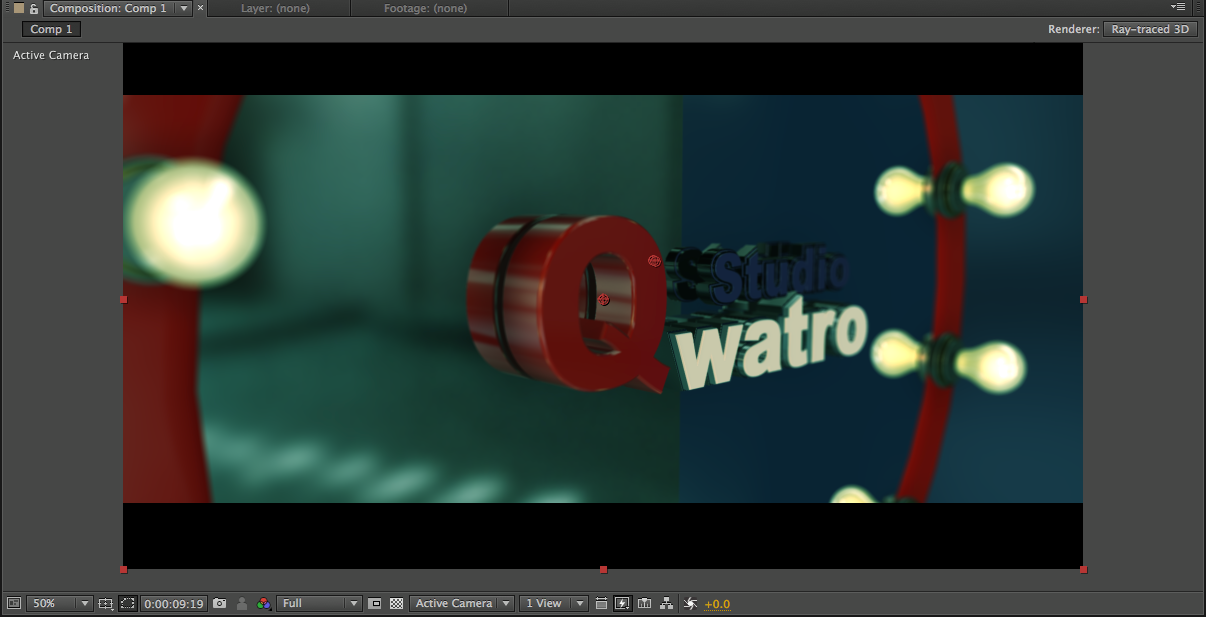Adjust the exposure value +0.0
This screenshot has height=617, width=1206.
click(717, 604)
